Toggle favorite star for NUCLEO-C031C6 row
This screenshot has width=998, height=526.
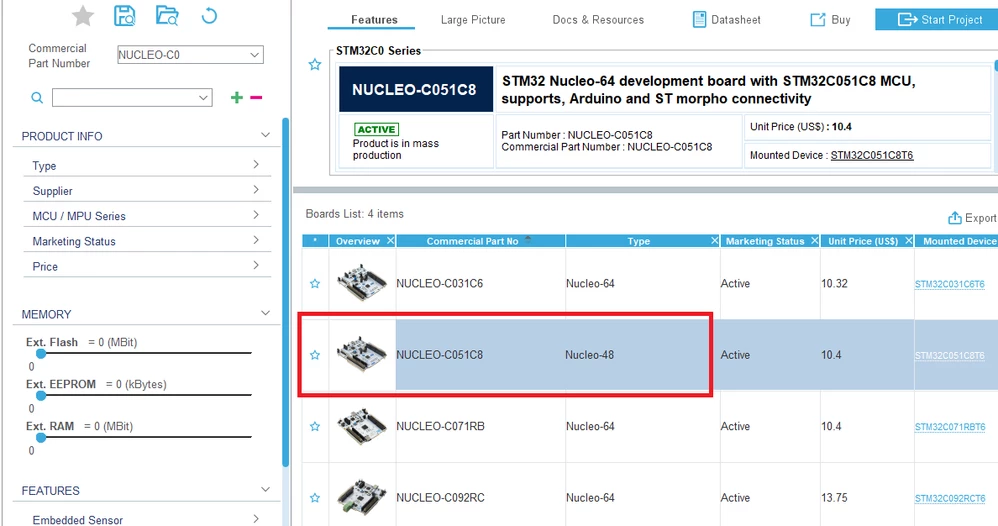click(x=314, y=284)
